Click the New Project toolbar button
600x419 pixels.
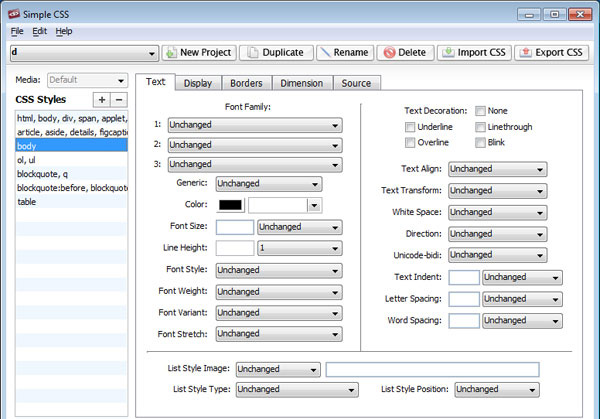[x=199, y=52]
